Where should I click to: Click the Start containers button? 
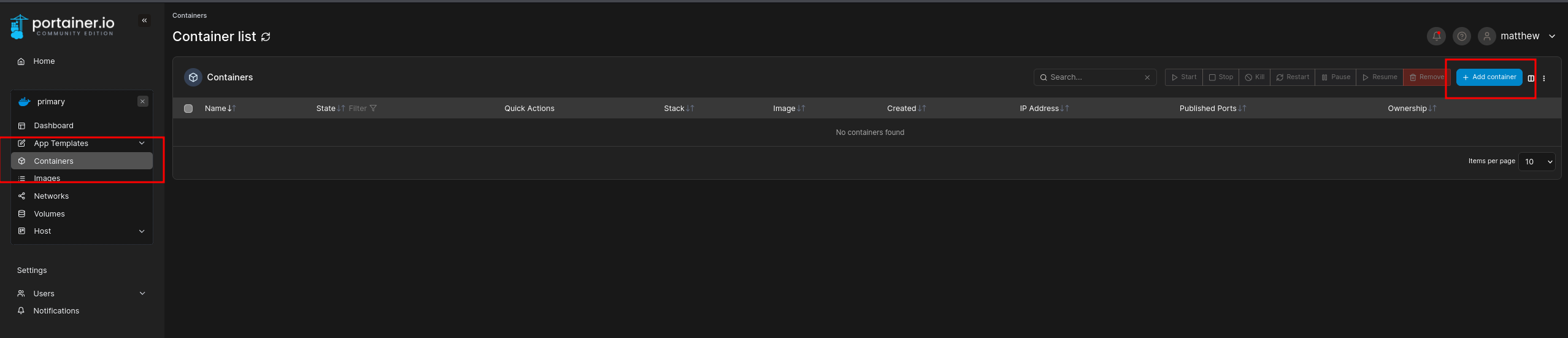1184,77
